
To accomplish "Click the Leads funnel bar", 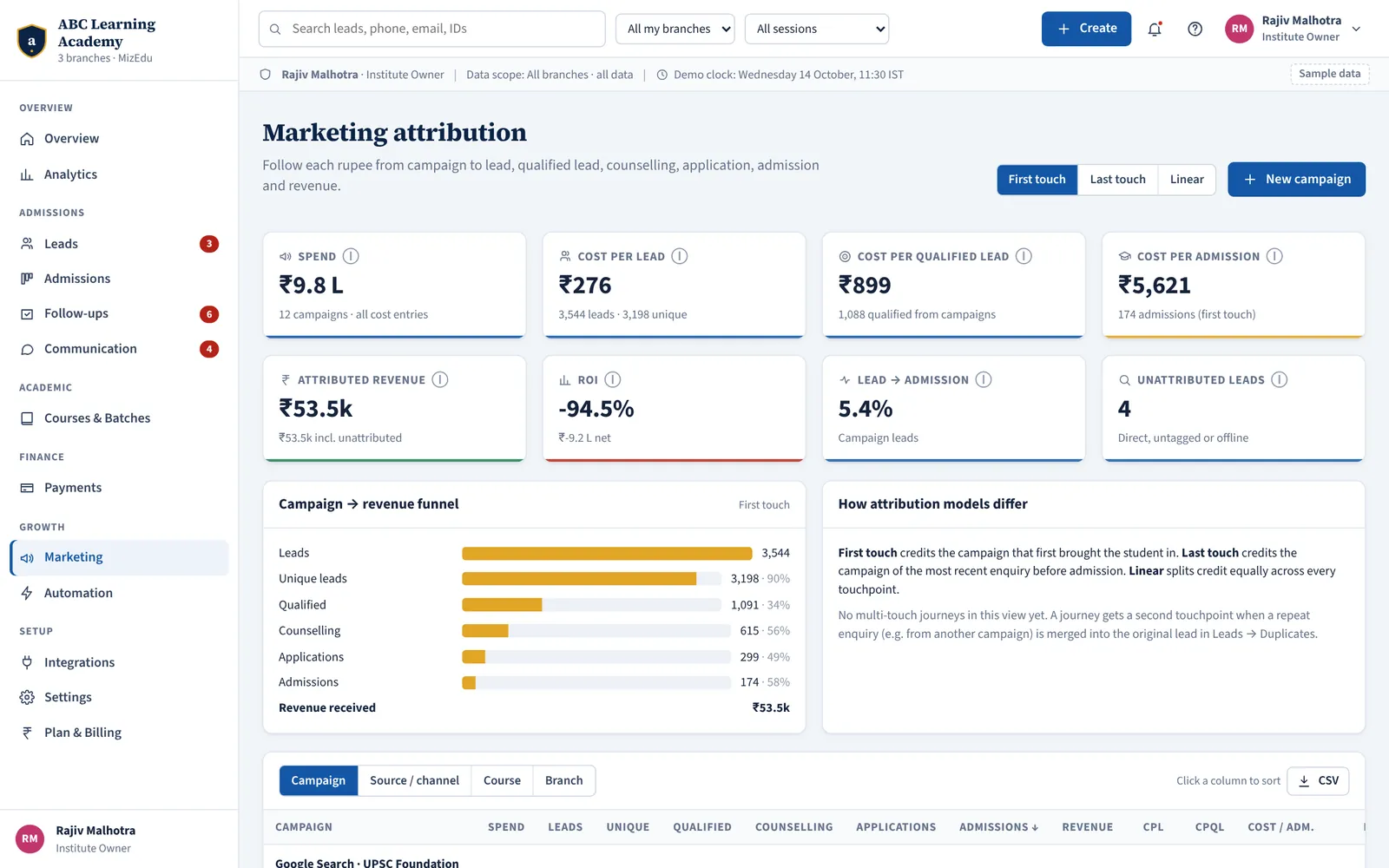I will [x=607, y=553].
